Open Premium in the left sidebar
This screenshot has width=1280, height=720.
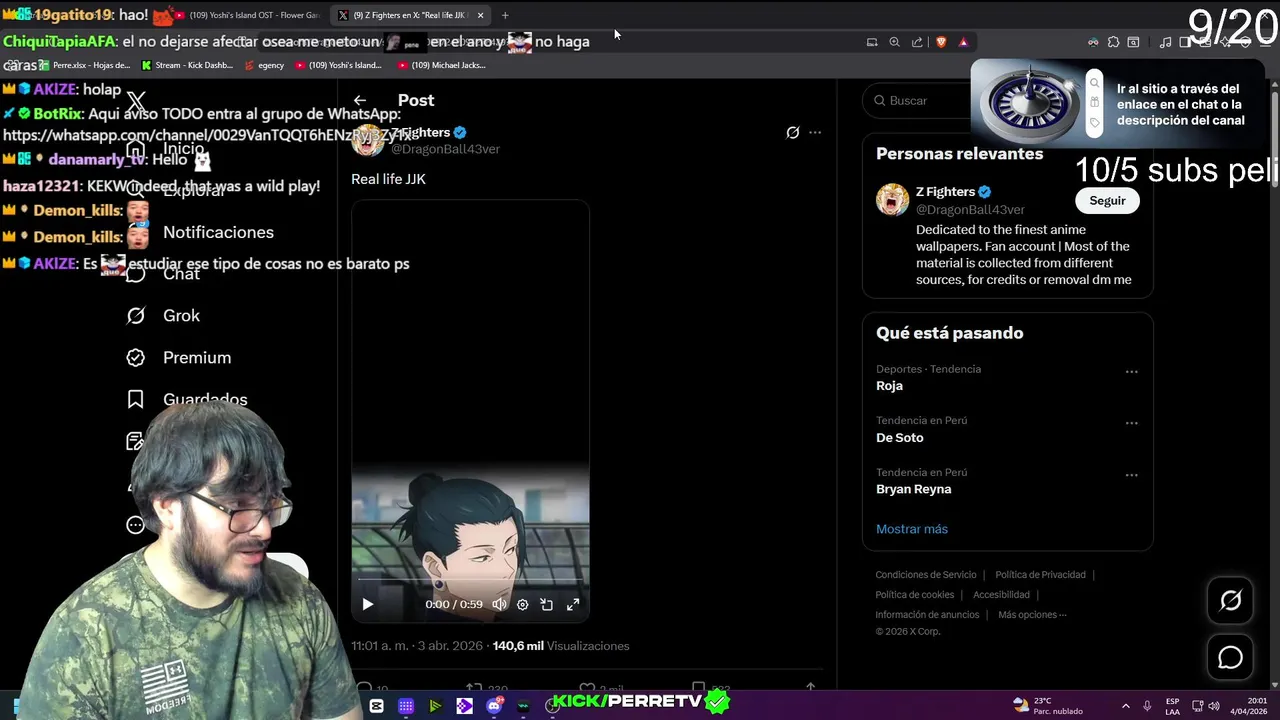[178, 358]
